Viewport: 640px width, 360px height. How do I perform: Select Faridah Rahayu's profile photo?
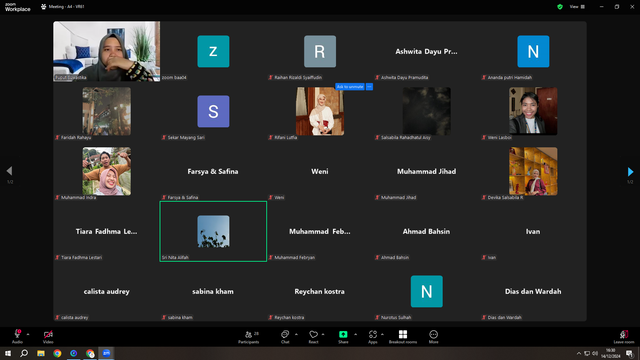coord(107,111)
